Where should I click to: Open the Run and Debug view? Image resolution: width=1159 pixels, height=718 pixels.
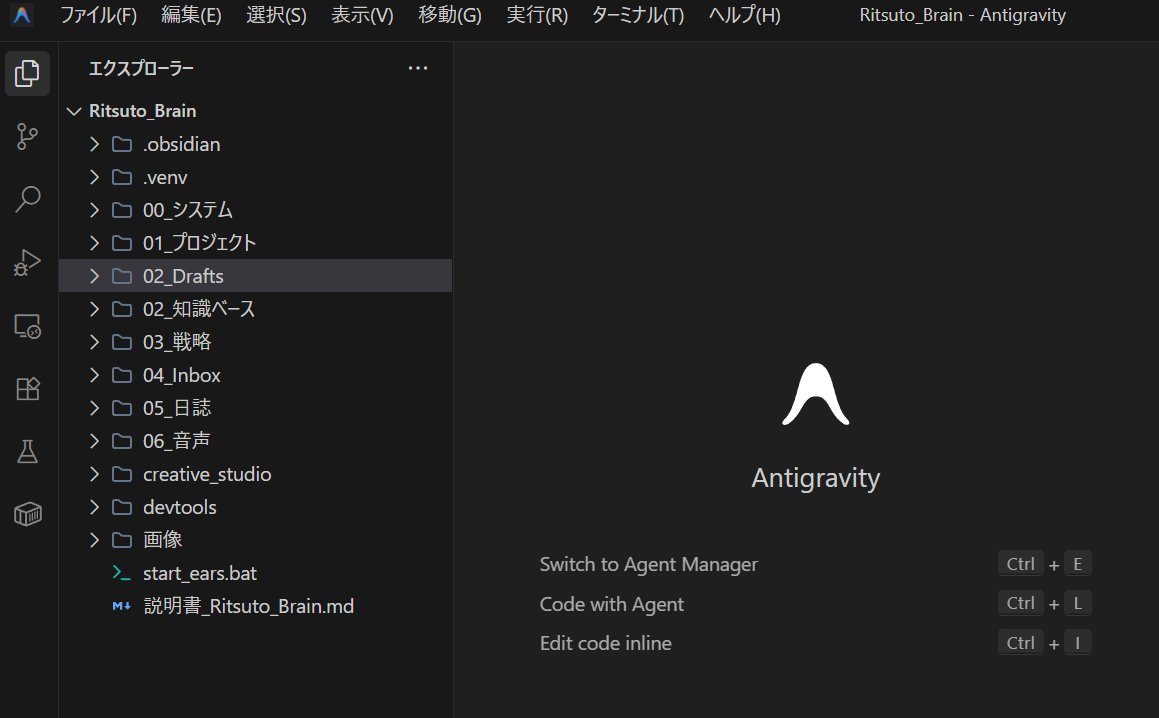(x=27, y=263)
